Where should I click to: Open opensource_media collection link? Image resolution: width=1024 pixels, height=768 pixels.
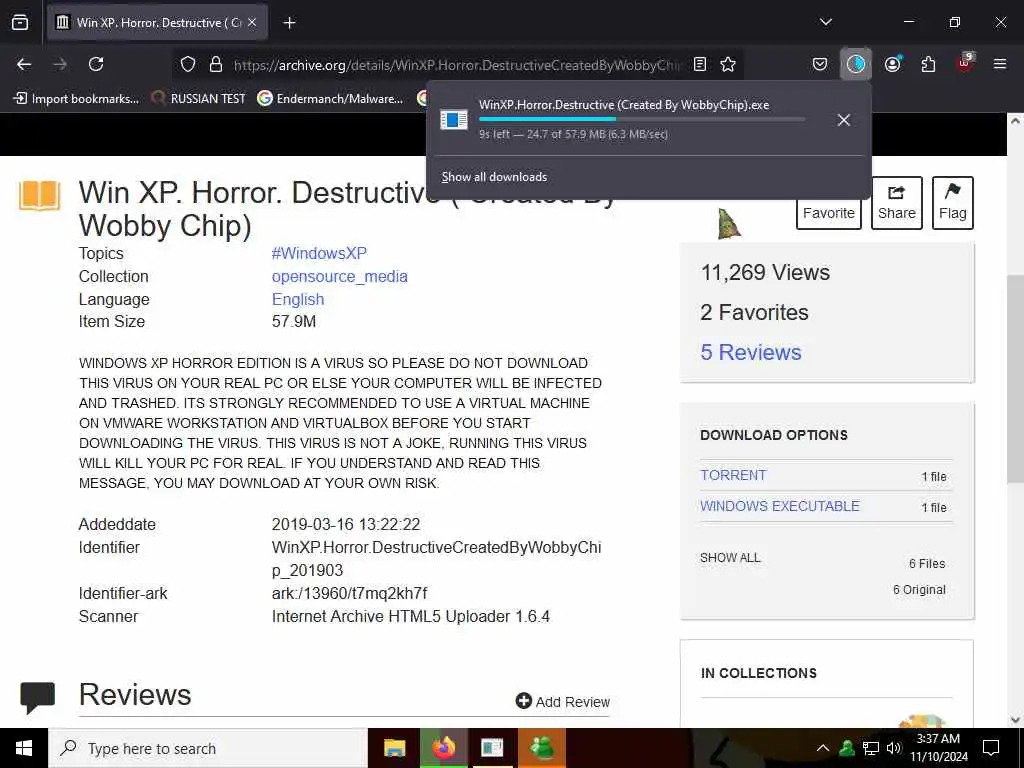(340, 276)
